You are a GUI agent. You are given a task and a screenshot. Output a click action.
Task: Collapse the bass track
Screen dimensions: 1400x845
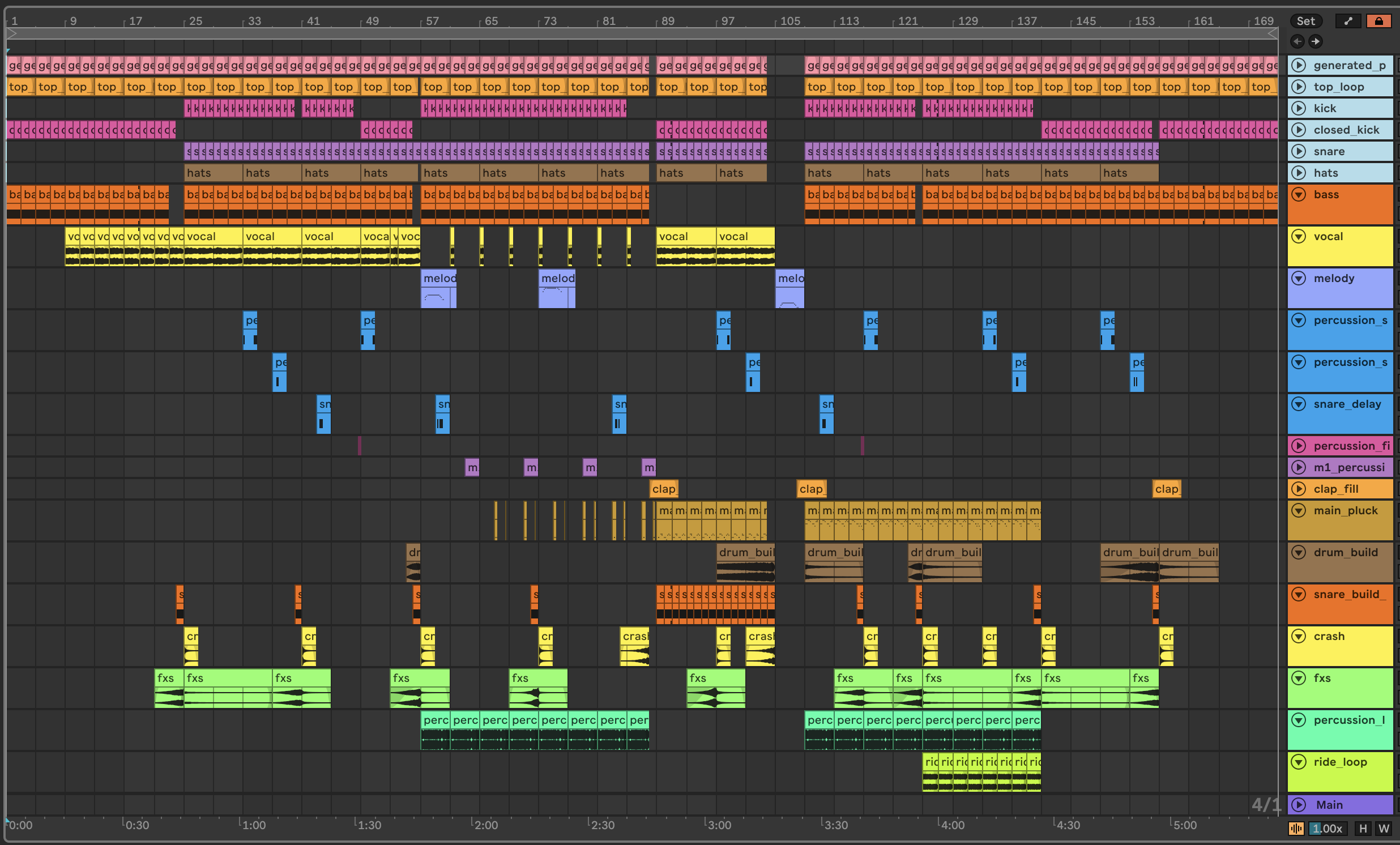(x=1298, y=194)
